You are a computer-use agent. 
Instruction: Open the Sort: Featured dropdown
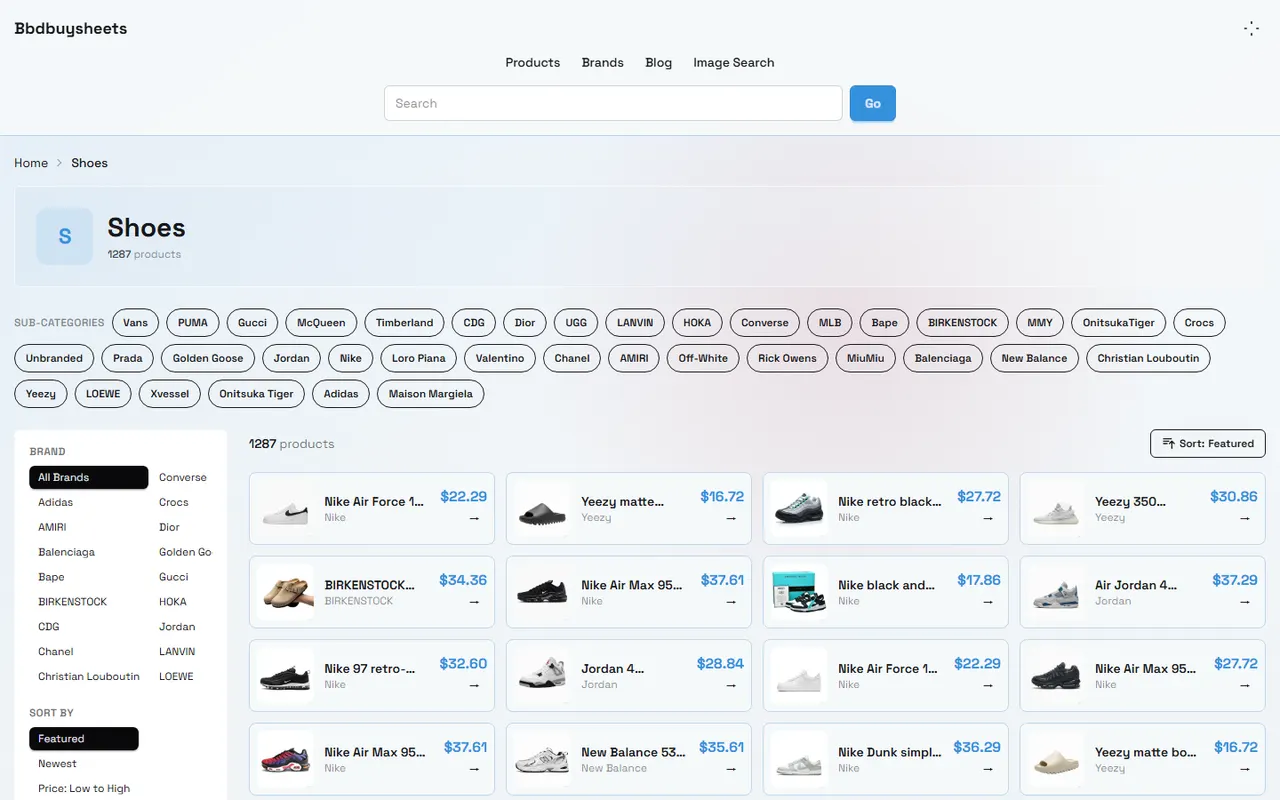1208,443
